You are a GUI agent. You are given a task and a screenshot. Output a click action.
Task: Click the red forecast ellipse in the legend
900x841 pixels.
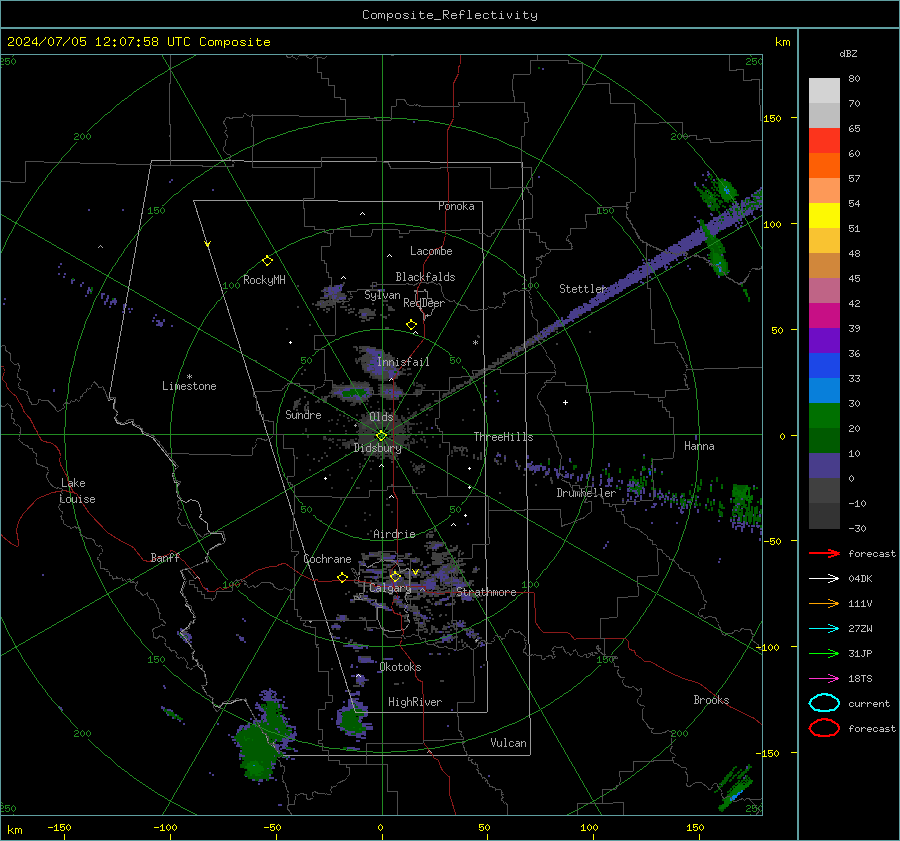pyautogui.click(x=824, y=728)
